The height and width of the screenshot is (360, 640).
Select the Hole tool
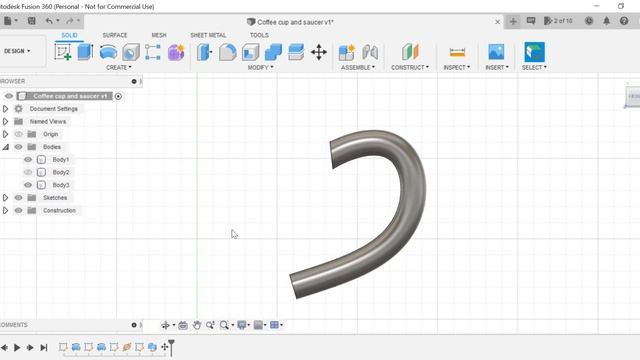coord(131,52)
